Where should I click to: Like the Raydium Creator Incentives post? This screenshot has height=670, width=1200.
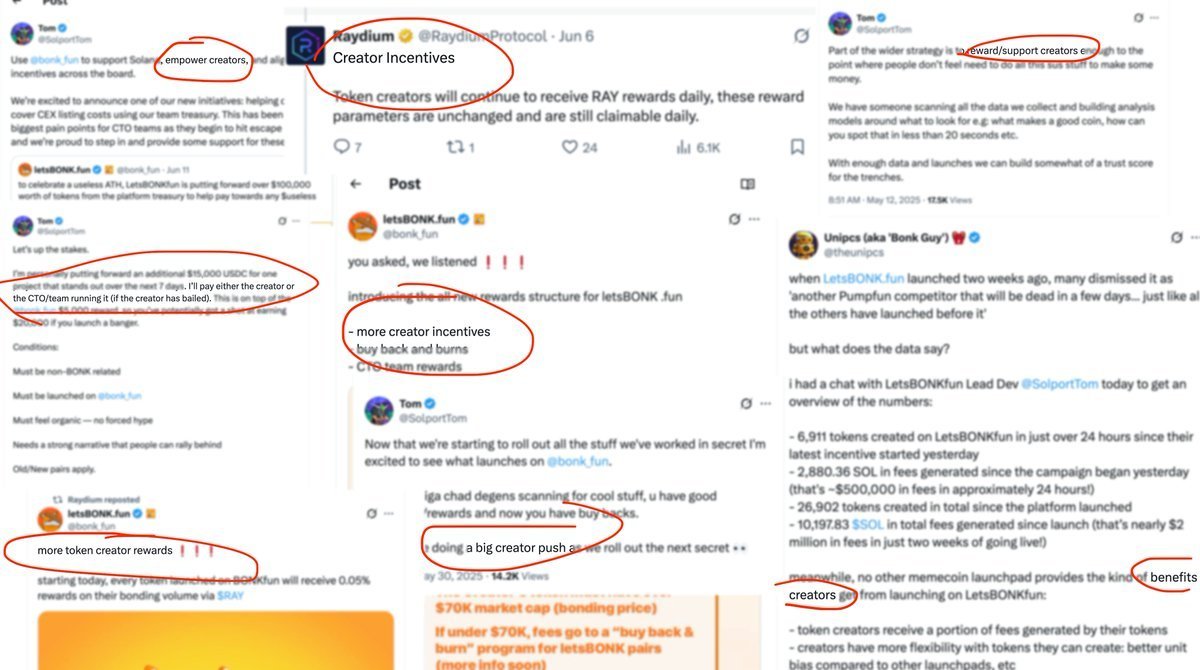(570, 147)
